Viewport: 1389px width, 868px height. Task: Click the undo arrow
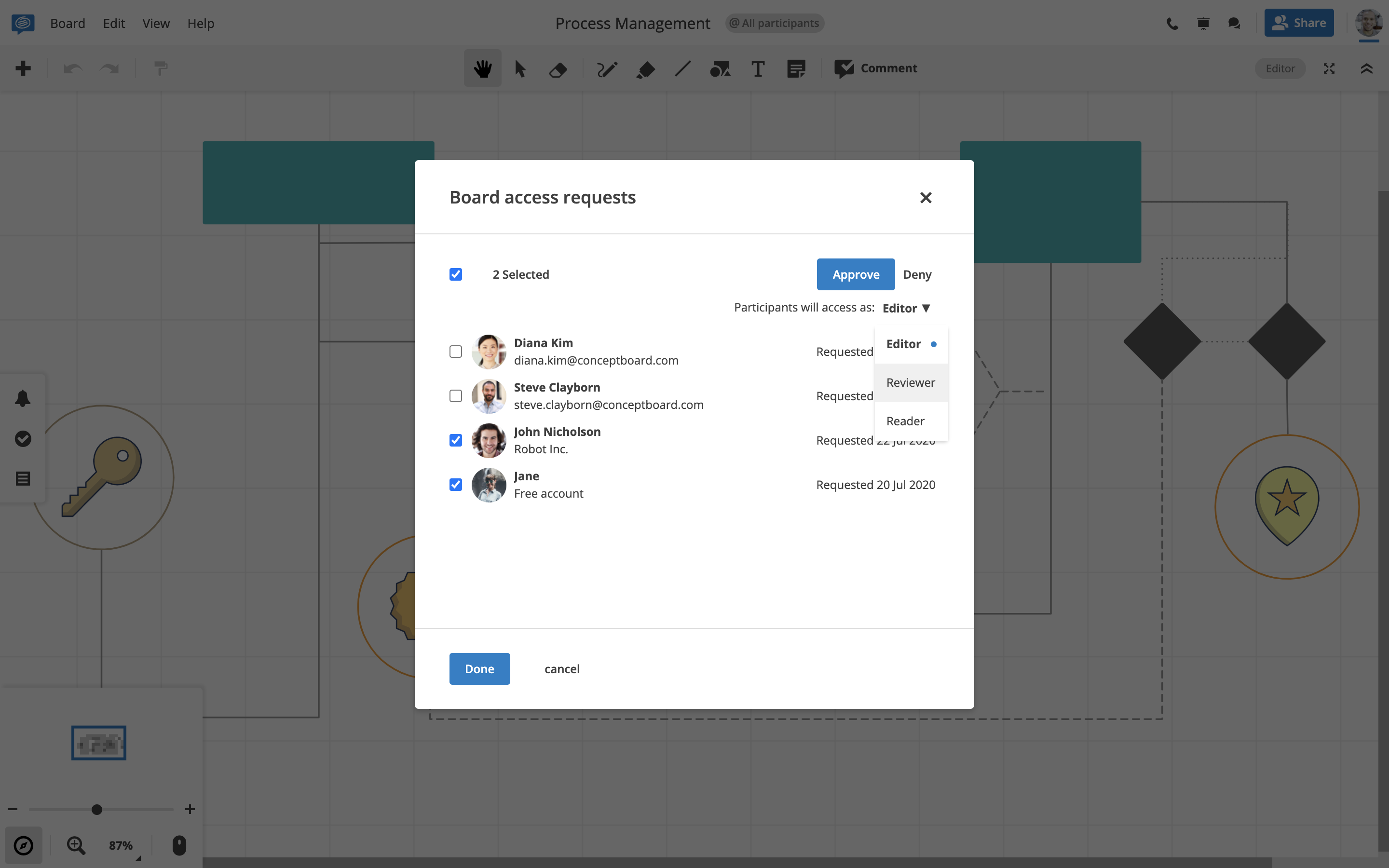pyautogui.click(x=73, y=69)
